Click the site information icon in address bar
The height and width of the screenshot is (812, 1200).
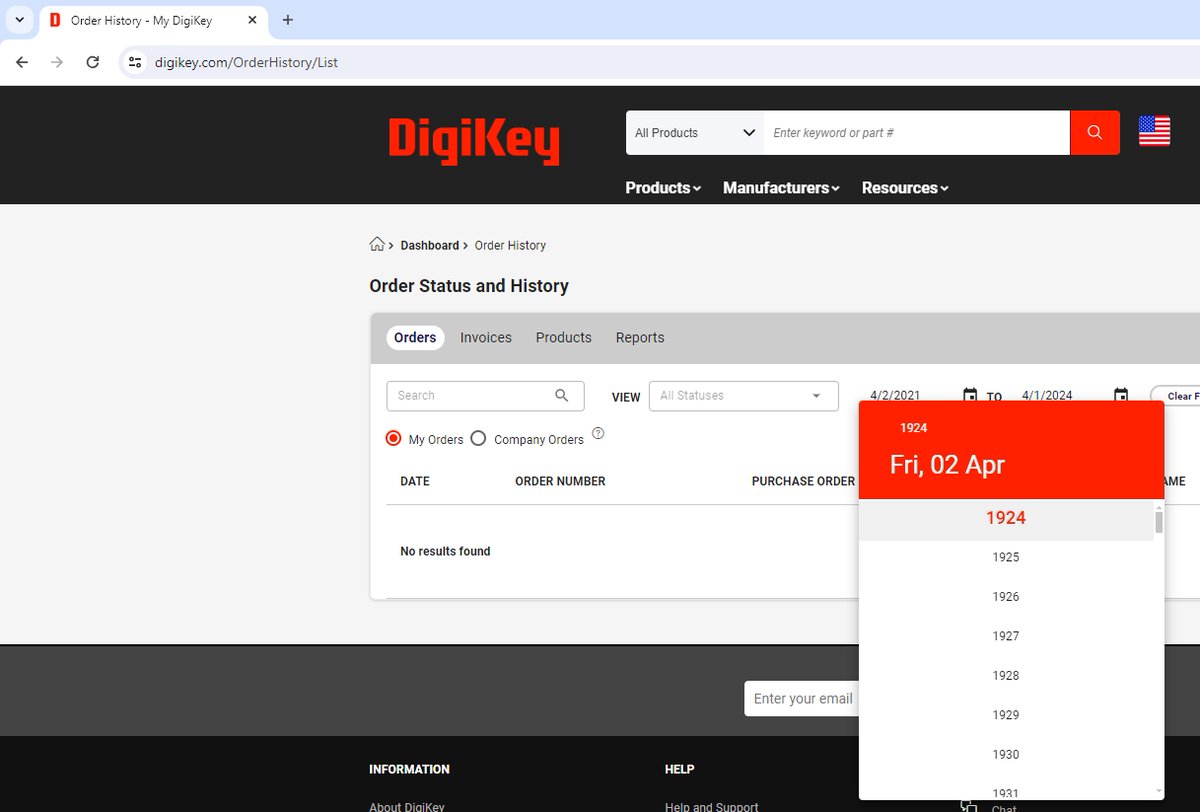135,62
